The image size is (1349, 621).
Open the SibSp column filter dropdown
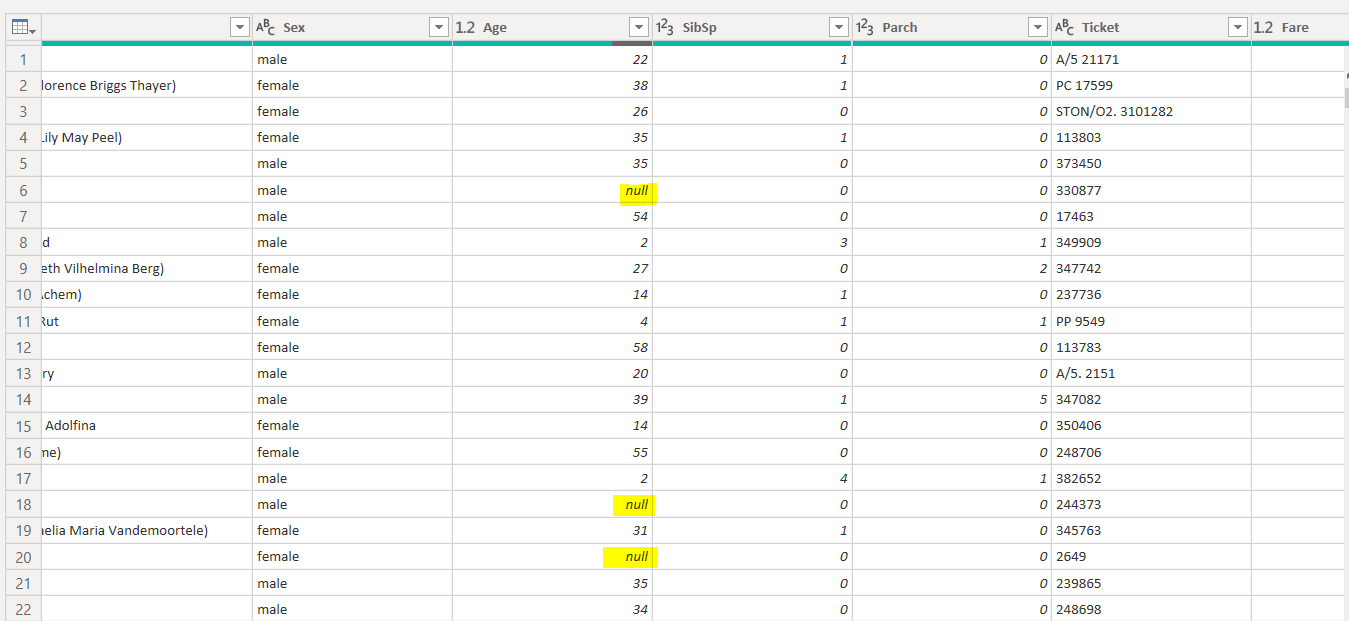(838, 27)
